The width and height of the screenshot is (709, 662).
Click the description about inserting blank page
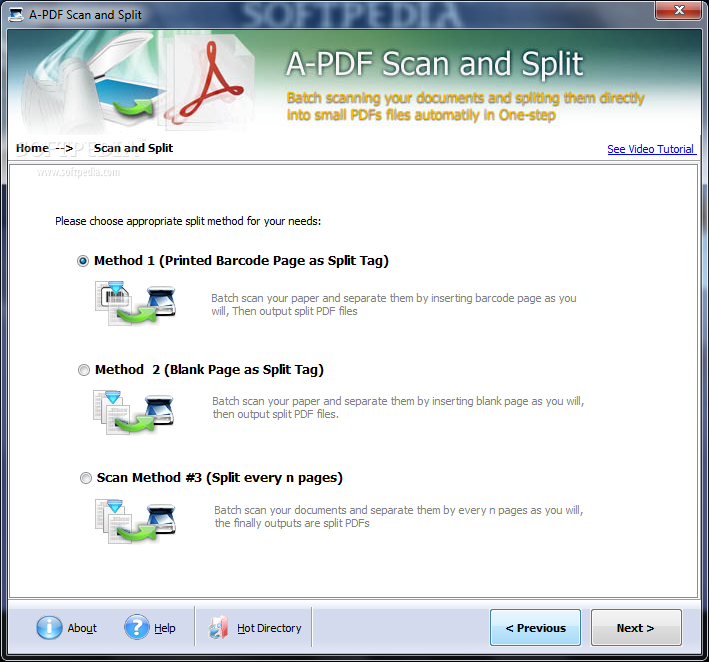click(x=398, y=407)
